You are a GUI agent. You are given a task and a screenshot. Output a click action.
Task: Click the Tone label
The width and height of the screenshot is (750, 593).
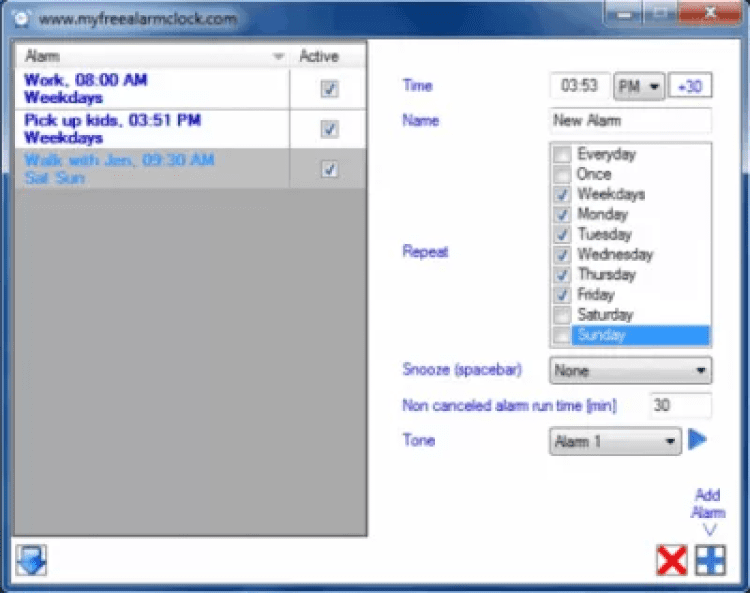coord(419,440)
